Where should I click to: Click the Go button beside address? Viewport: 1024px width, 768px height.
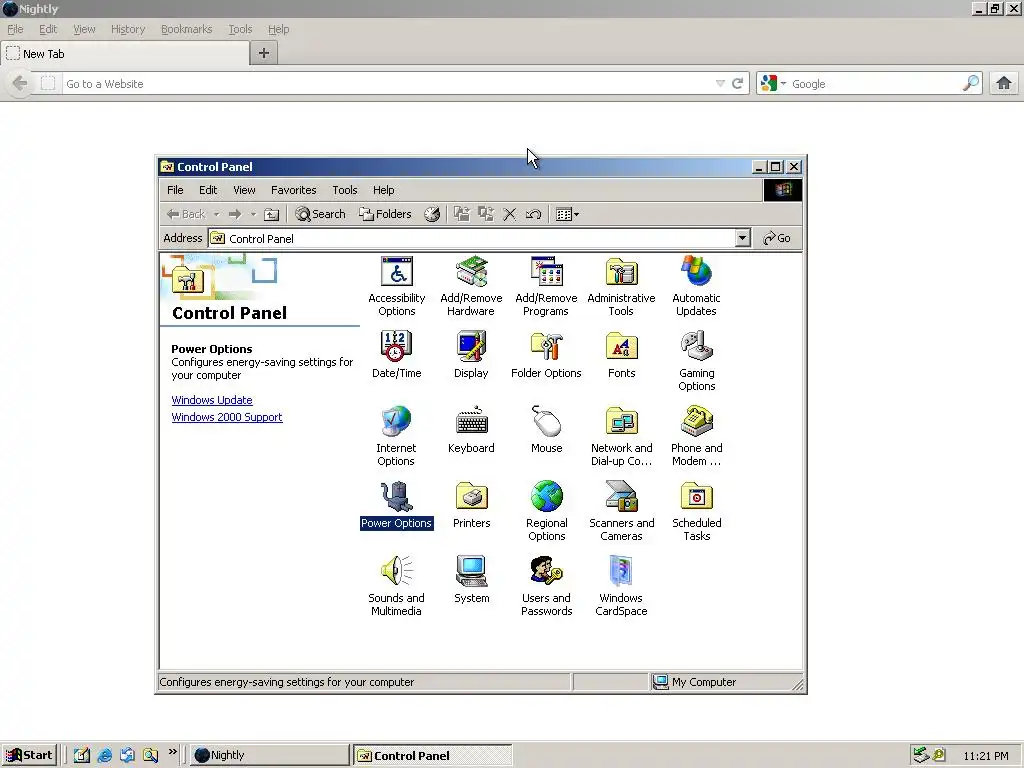click(777, 238)
